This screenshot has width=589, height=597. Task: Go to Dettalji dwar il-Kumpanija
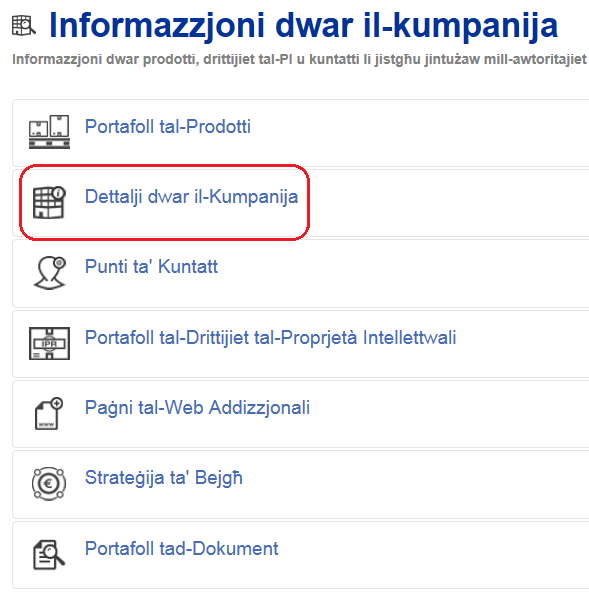tap(191, 197)
